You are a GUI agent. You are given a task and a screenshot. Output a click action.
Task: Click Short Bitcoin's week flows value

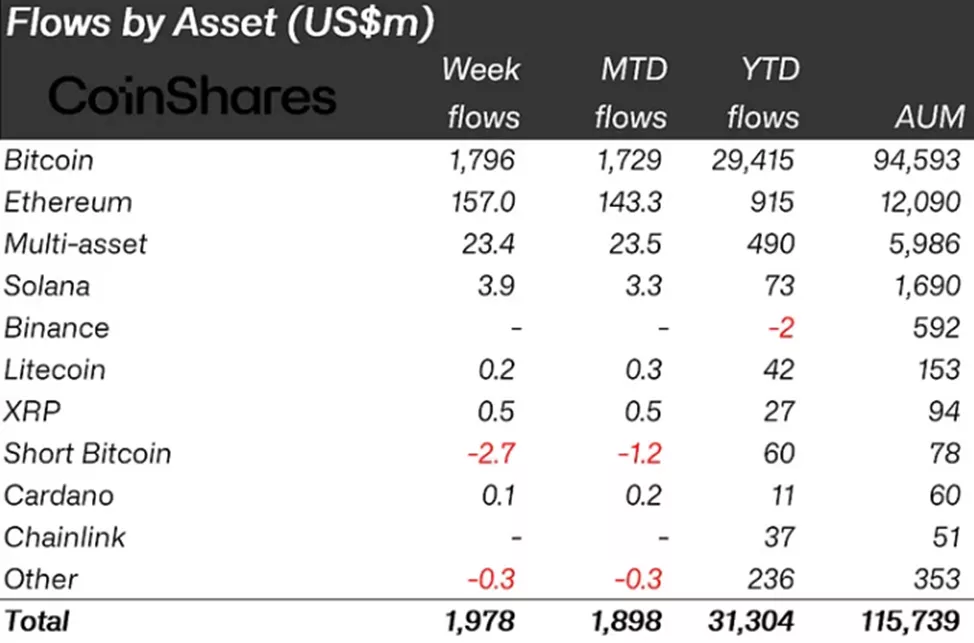491,454
